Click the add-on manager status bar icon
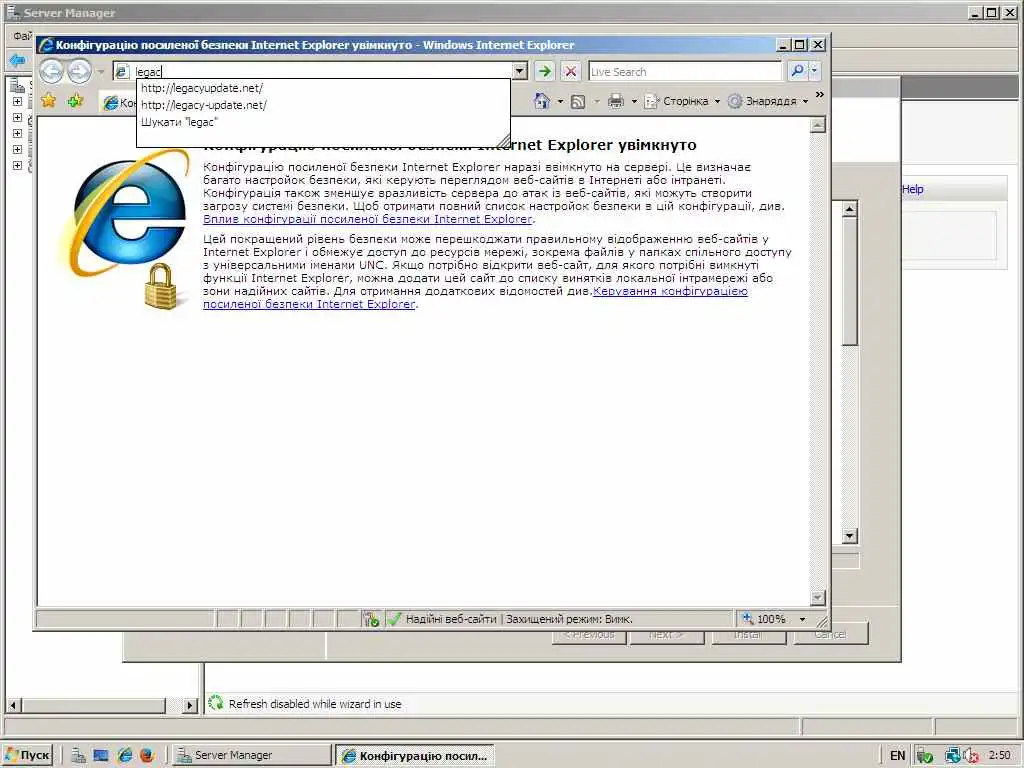This screenshot has width=1024, height=768. (372, 619)
